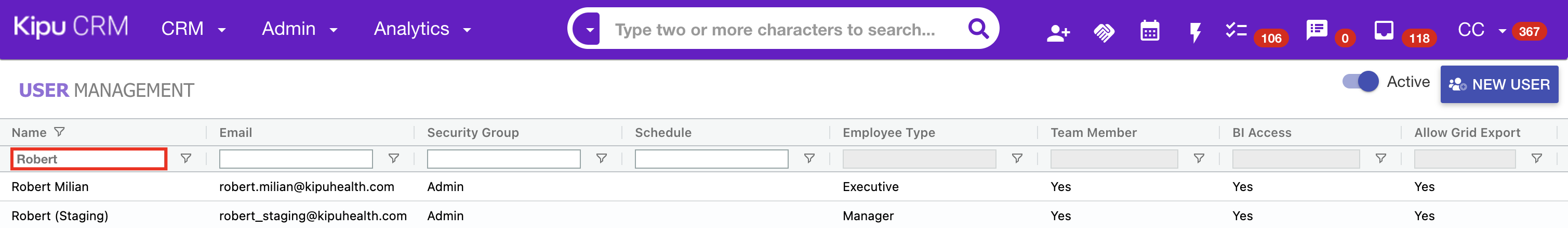The image size is (1568, 228).
Task: Open the Admin menu
Action: [299, 29]
